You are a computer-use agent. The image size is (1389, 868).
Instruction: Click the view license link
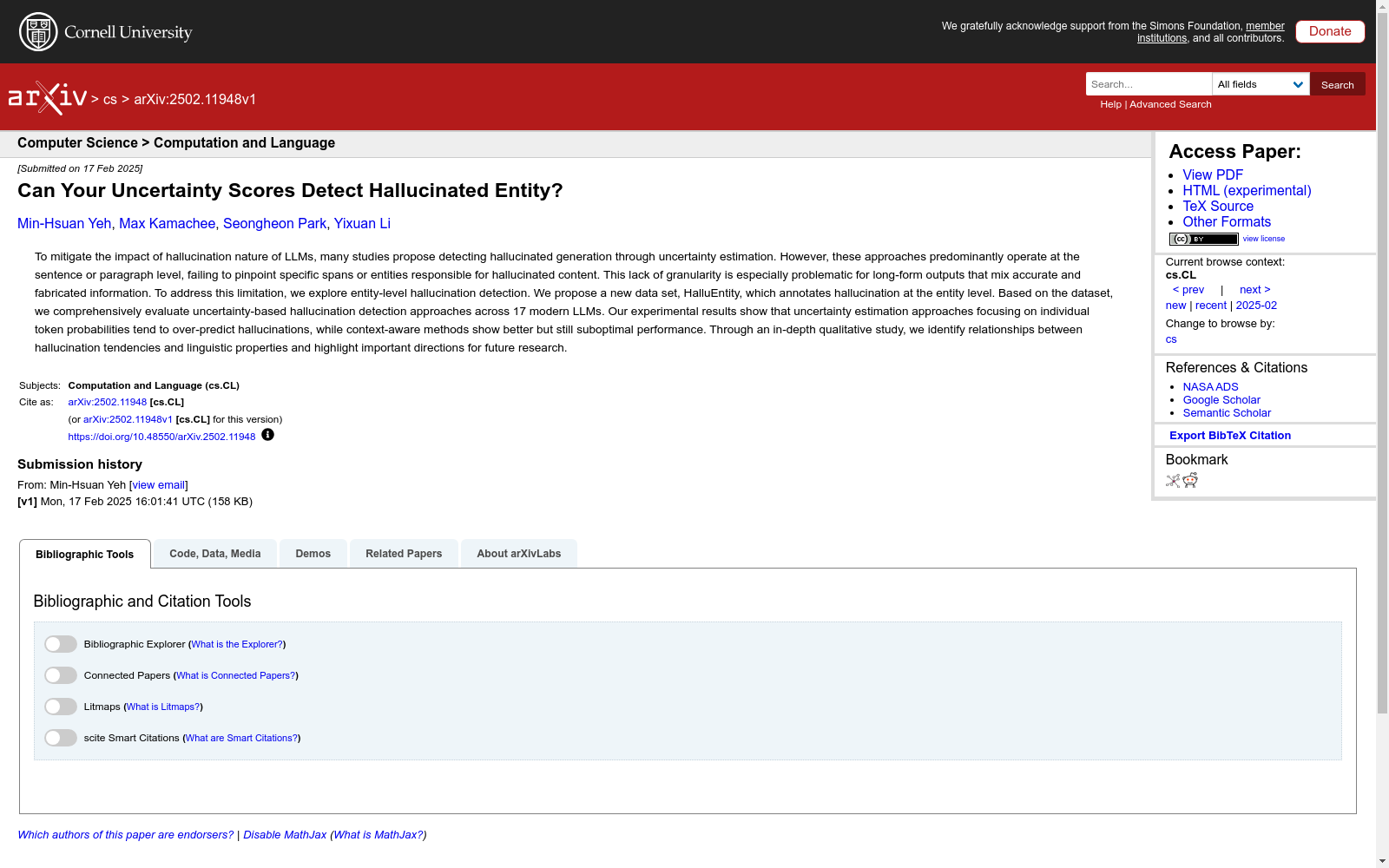coord(1264,239)
